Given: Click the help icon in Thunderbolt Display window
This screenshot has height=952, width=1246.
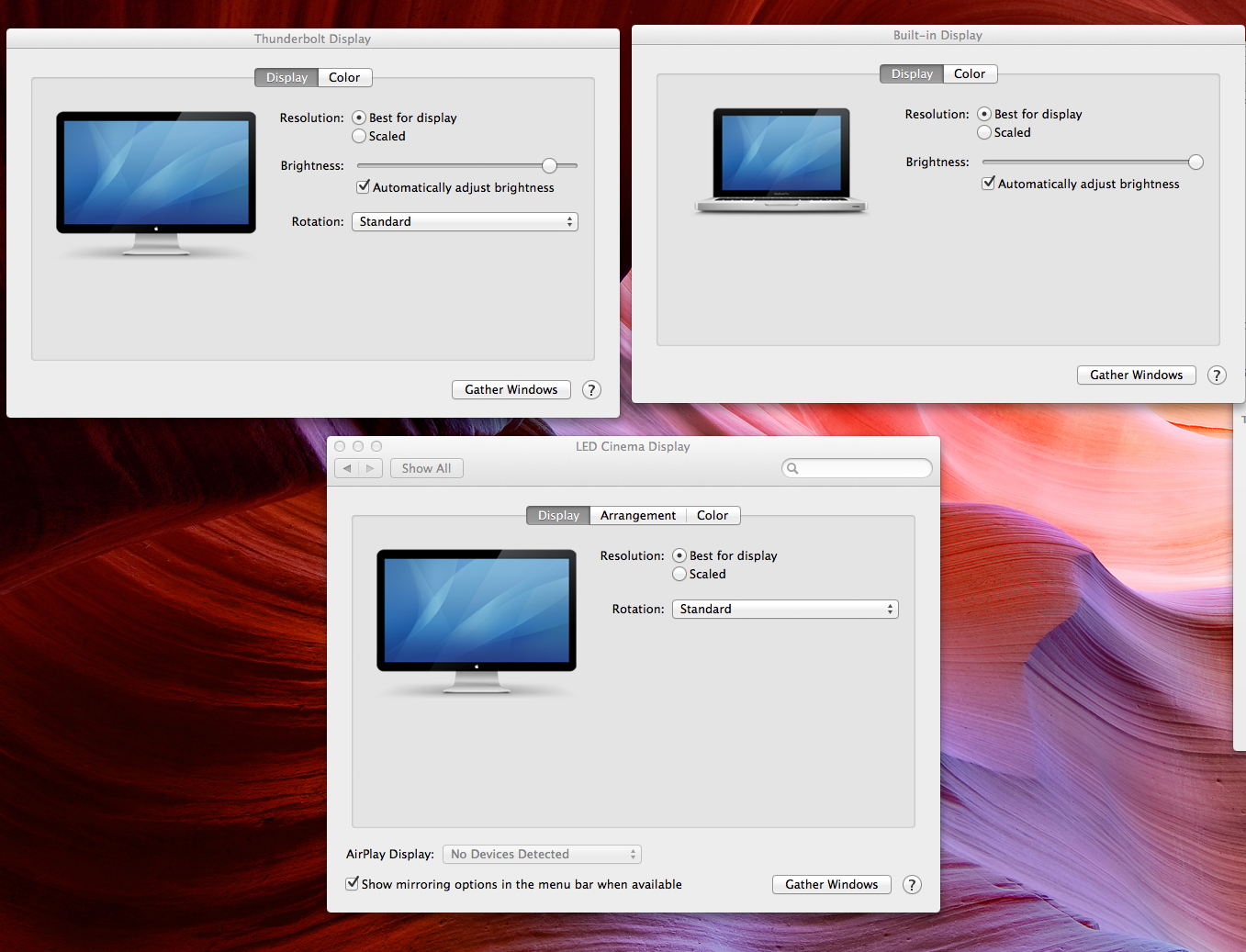Looking at the screenshot, I should coord(592,390).
